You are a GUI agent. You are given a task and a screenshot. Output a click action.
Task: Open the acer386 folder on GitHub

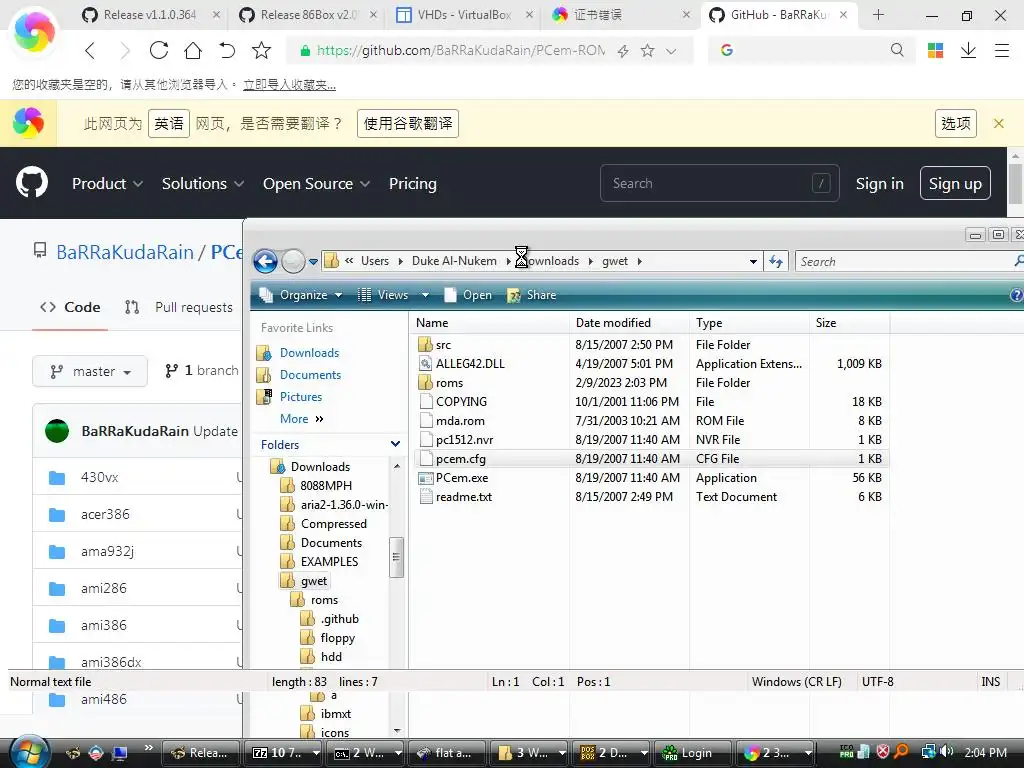105,515
